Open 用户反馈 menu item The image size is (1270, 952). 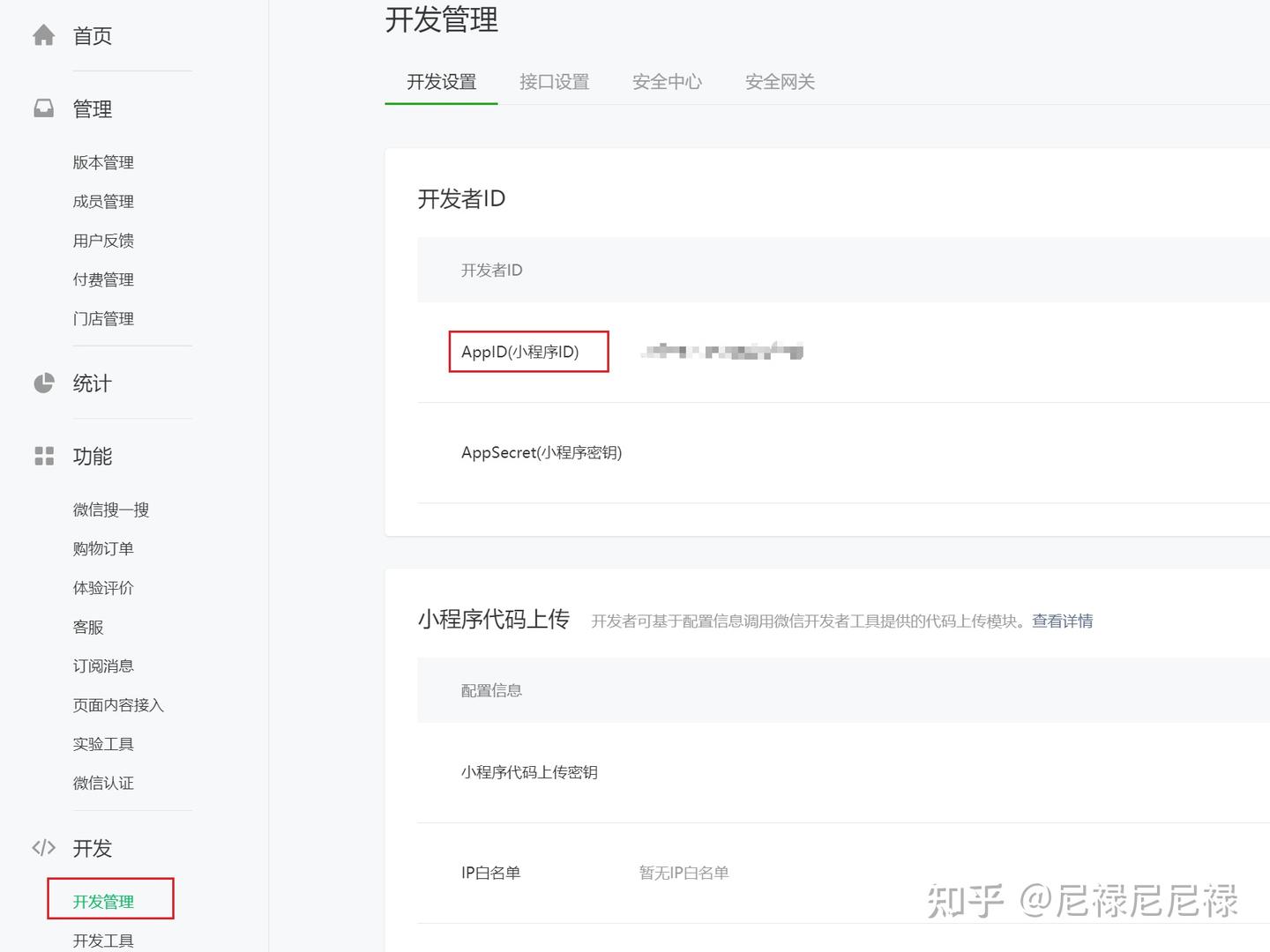coord(103,241)
